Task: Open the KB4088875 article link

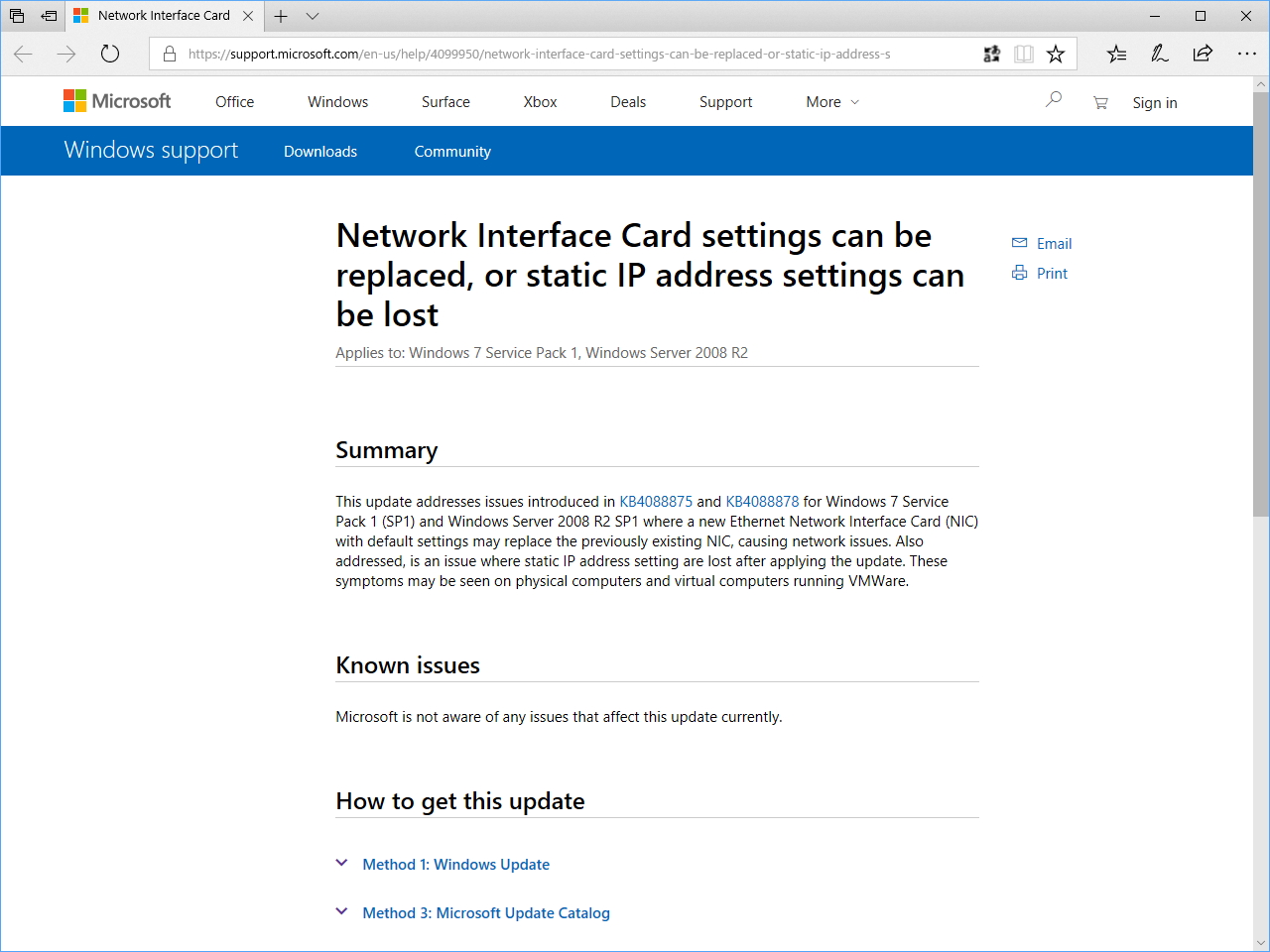Action: tap(656, 502)
